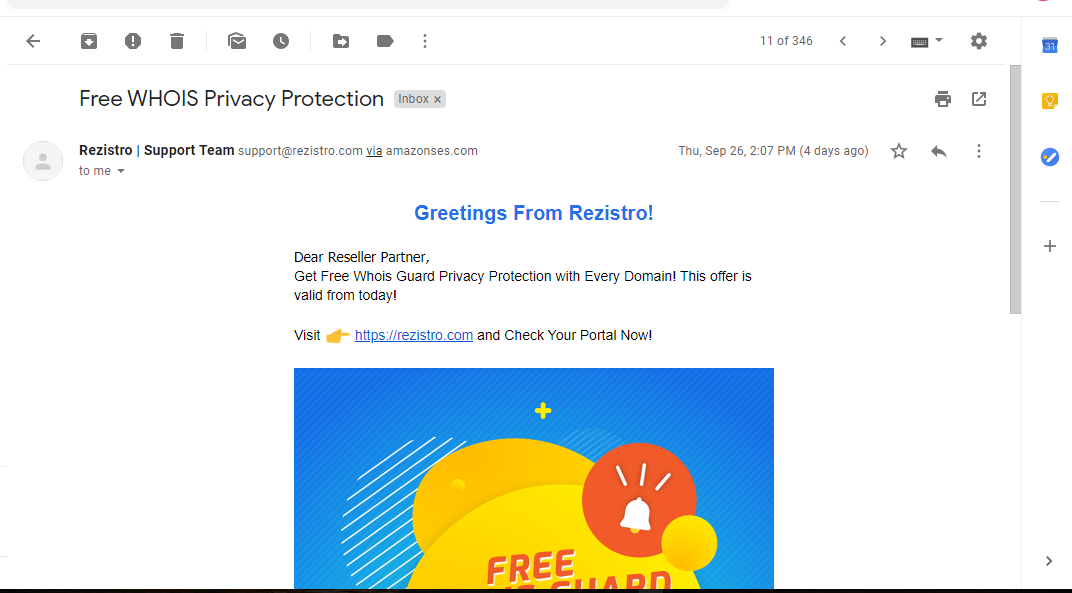Viewport: 1072px width, 593px height.
Task: Open the Move to folder menu
Action: 341,41
